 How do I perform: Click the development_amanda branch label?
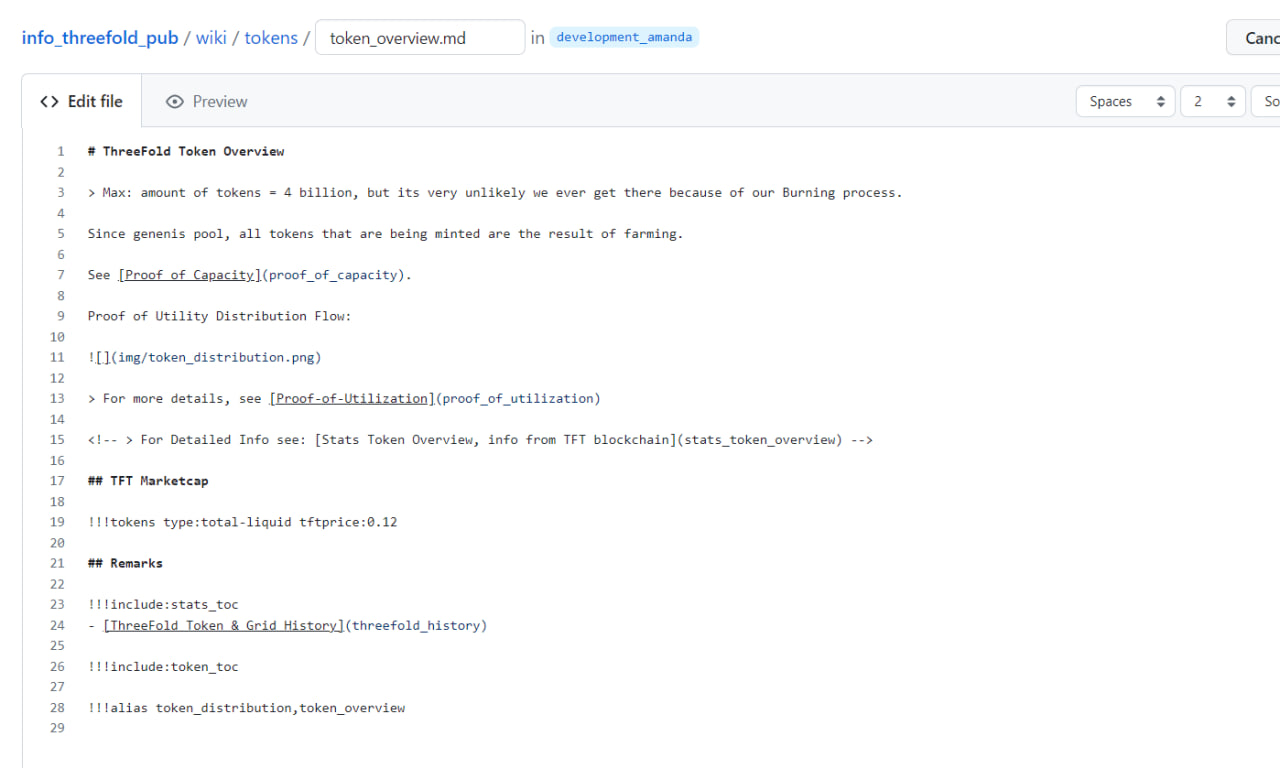[624, 37]
